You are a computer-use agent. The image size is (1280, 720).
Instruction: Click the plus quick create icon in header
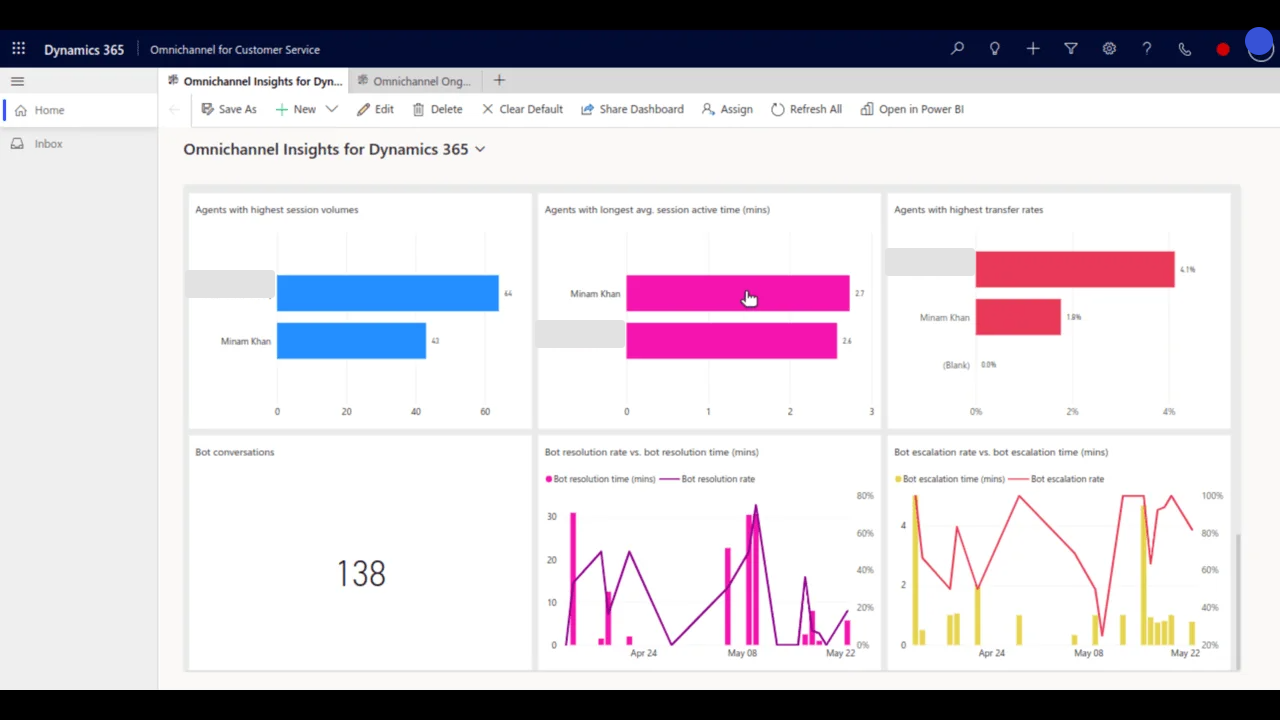(1033, 48)
